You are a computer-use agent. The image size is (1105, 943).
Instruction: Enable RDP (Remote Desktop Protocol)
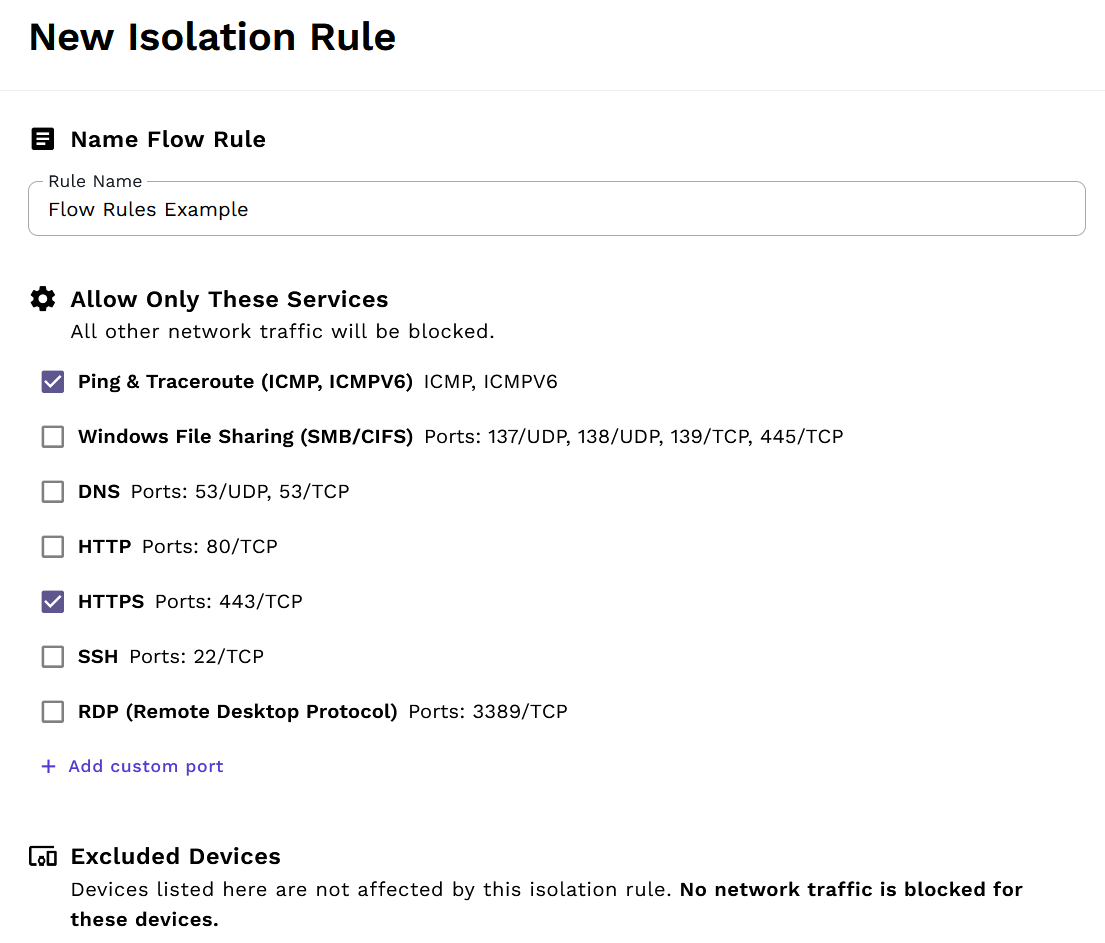click(52, 711)
